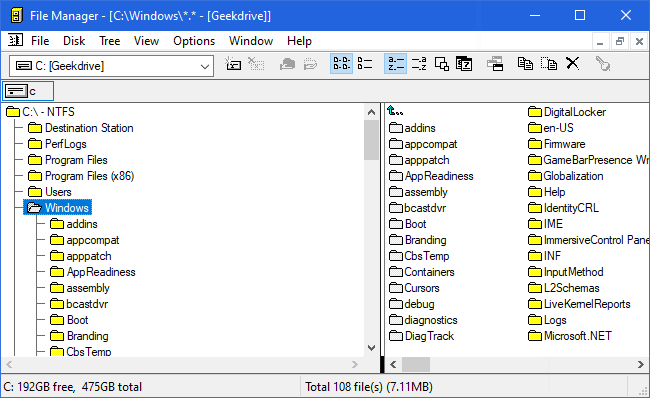This screenshot has width=650, height=398.
Task: Select the debug folder in the file pane
Action: click(x=412, y=304)
